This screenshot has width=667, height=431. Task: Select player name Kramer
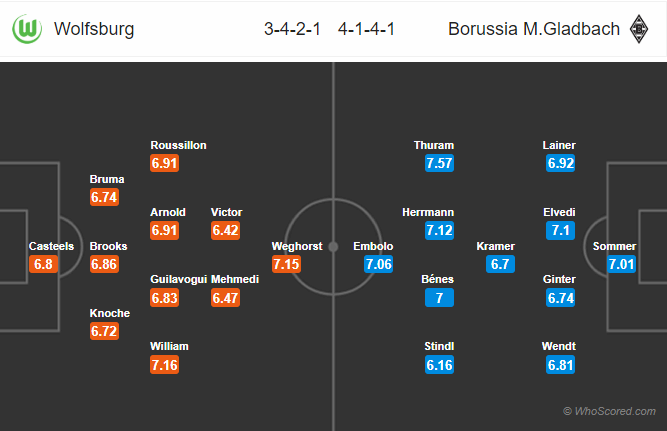[x=496, y=246]
